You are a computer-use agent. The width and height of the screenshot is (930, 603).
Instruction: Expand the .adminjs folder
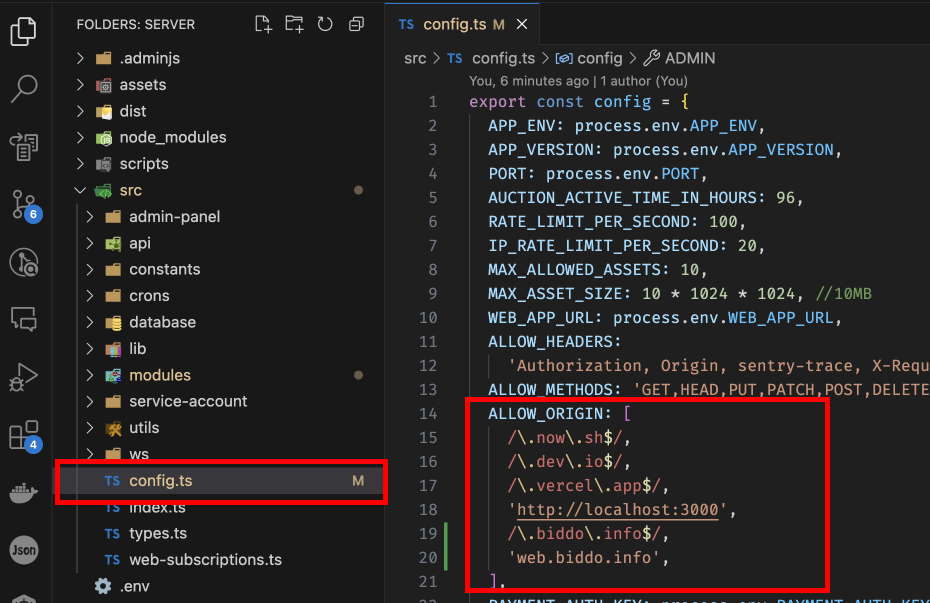(x=80, y=58)
